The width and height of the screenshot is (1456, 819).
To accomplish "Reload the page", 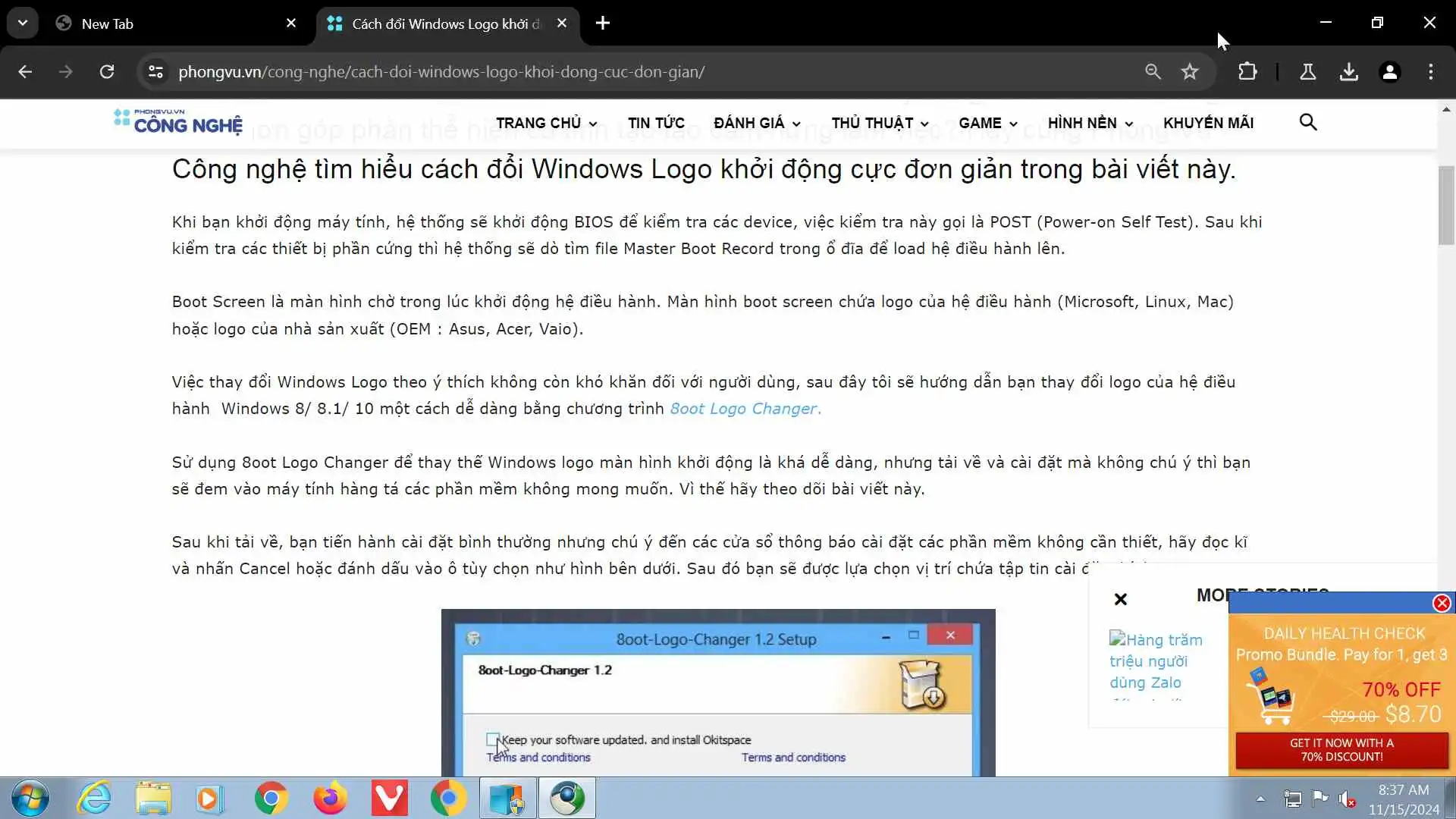I will pos(107,71).
